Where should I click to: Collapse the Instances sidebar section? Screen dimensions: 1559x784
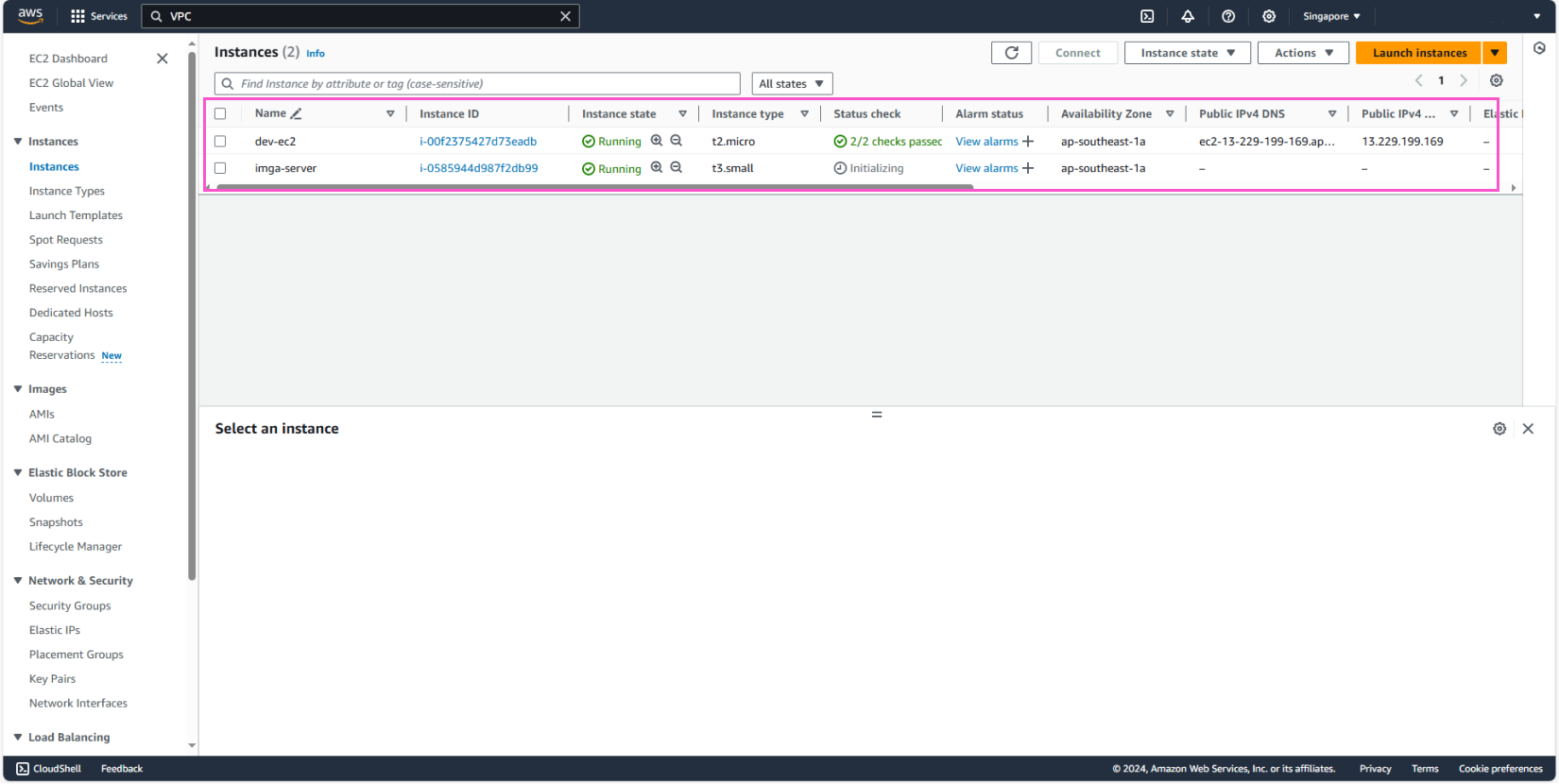click(18, 142)
